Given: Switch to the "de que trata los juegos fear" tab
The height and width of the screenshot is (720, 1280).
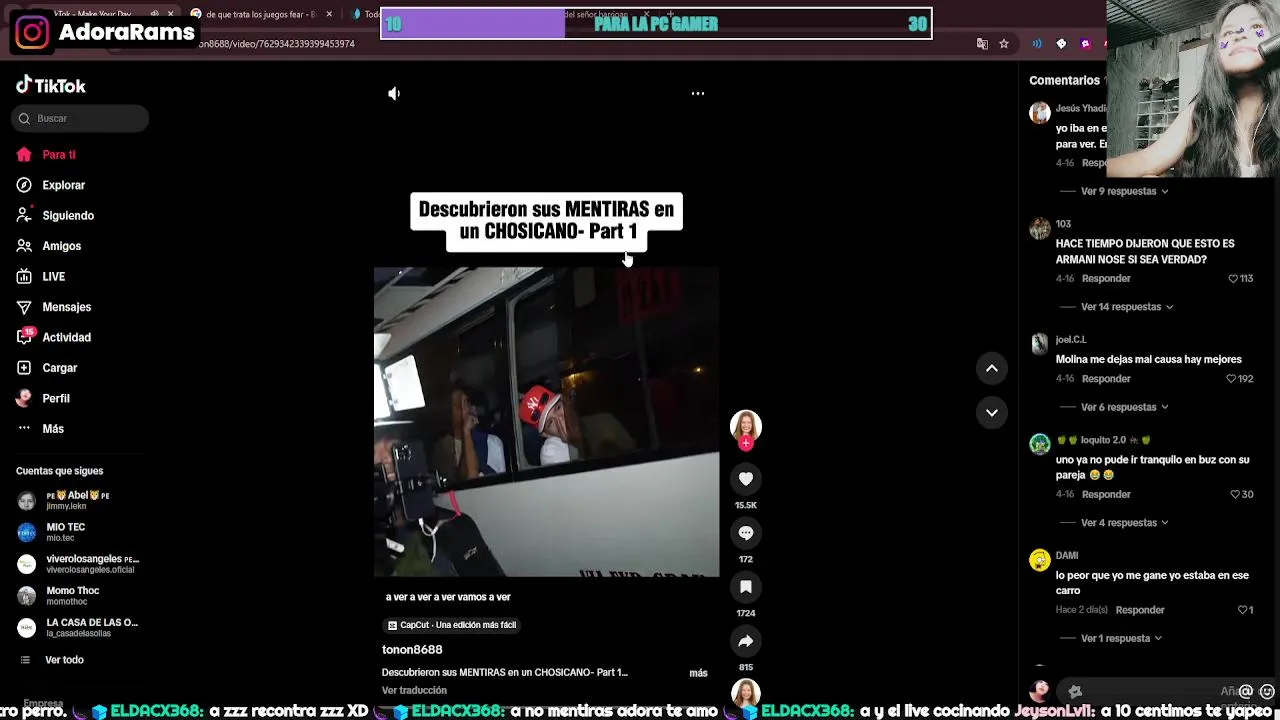Looking at the screenshot, I should [x=259, y=14].
